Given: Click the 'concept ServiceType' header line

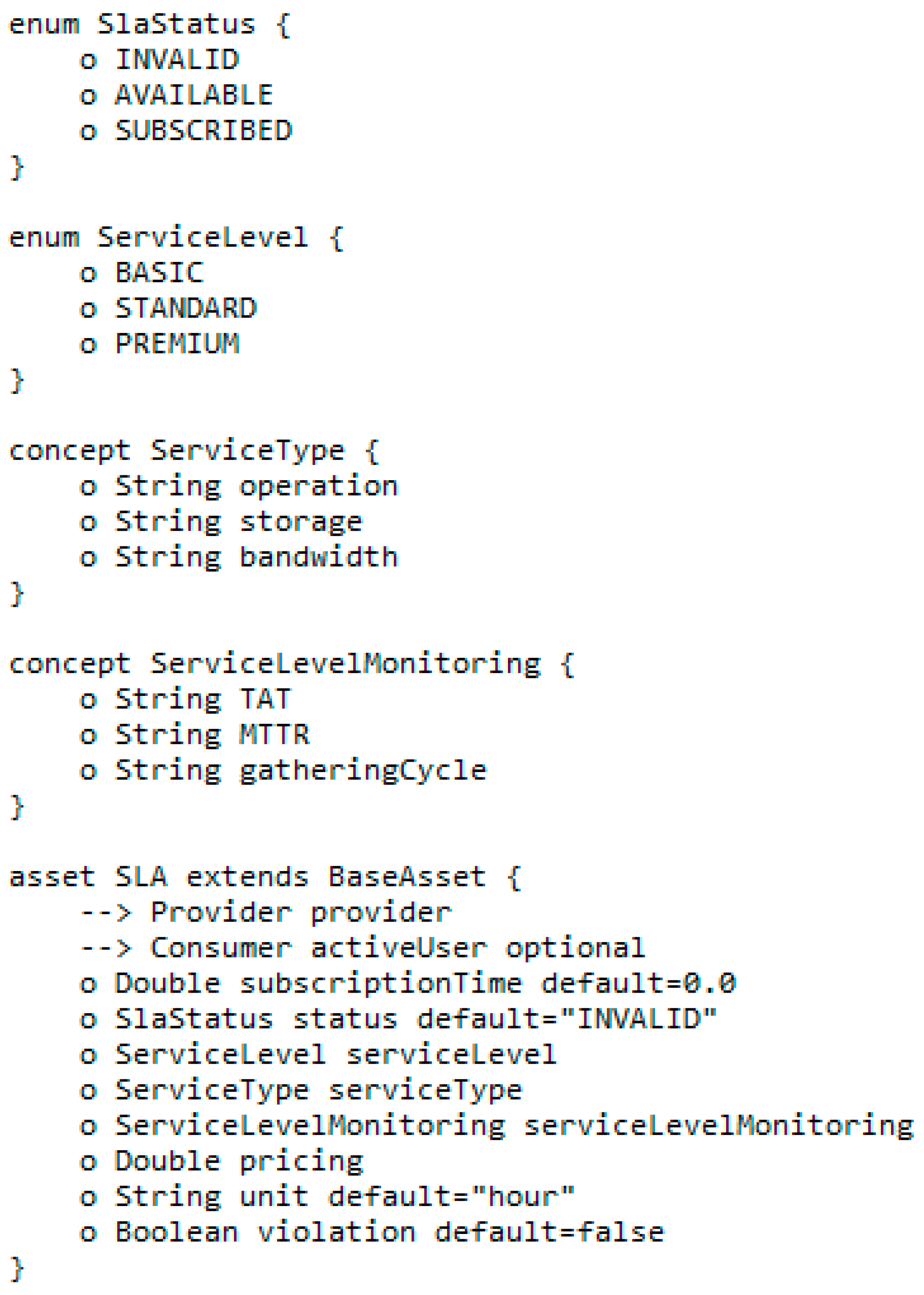Looking at the screenshot, I should [x=194, y=451].
